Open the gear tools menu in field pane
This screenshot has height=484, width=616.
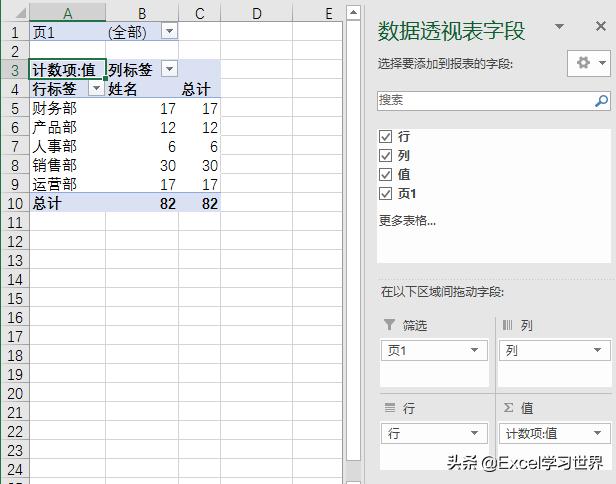coord(589,63)
